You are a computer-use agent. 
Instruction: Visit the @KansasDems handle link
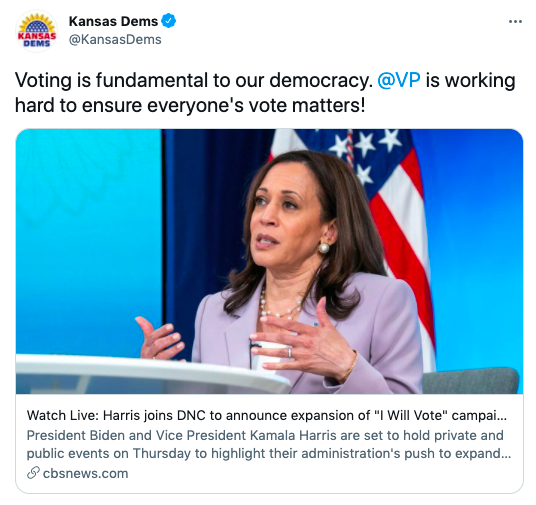[x=115, y=40]
